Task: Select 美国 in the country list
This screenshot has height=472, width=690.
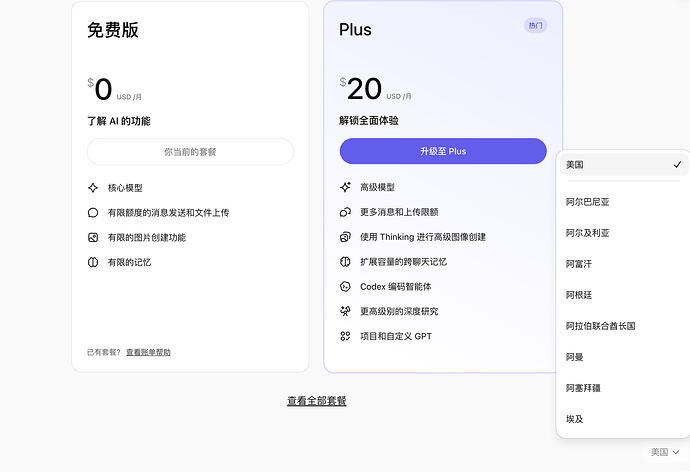Action: coord(623,165)
